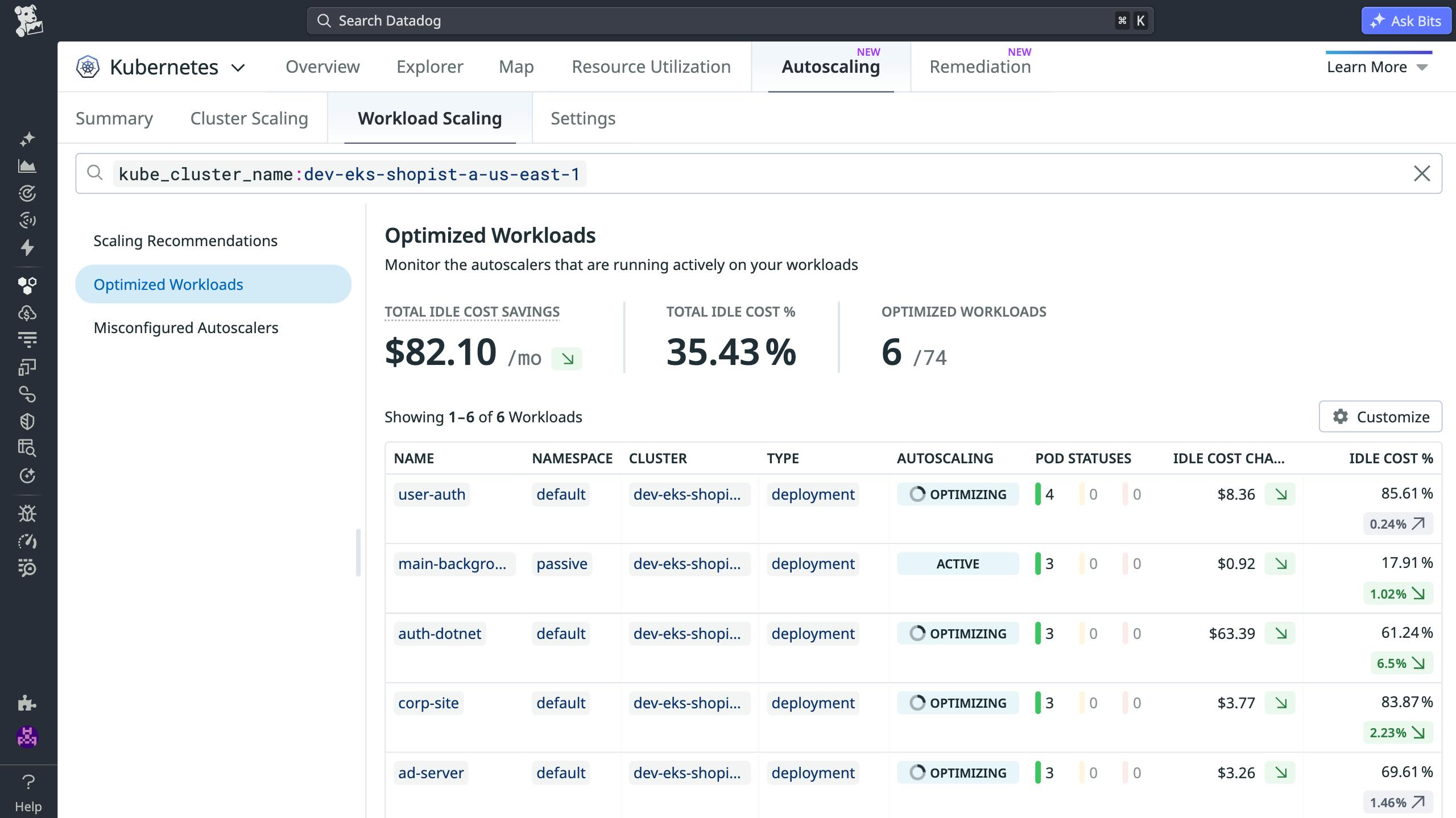Click the Customize gear button above the table
This screenshot has height=818, width=1456.
[x=1380, y=416]
